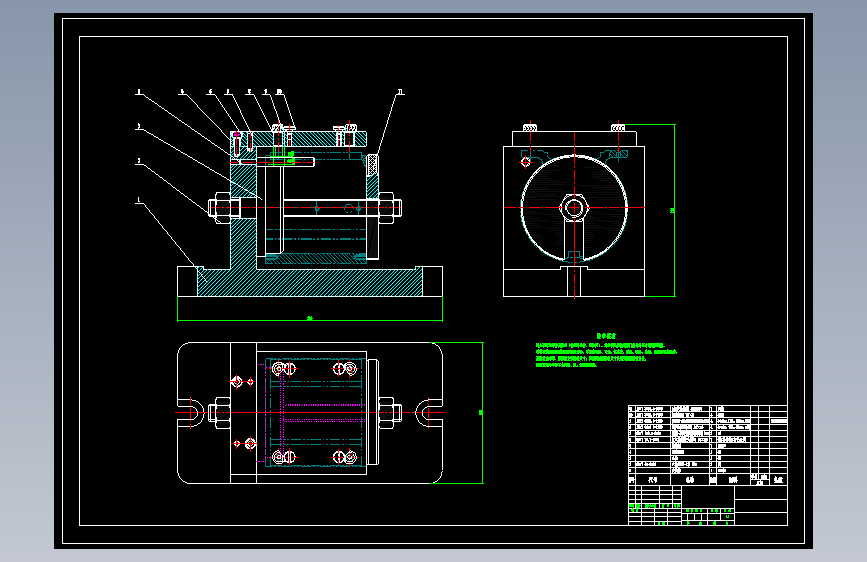Select balloon number 11 above the section view

click(401, 92)
